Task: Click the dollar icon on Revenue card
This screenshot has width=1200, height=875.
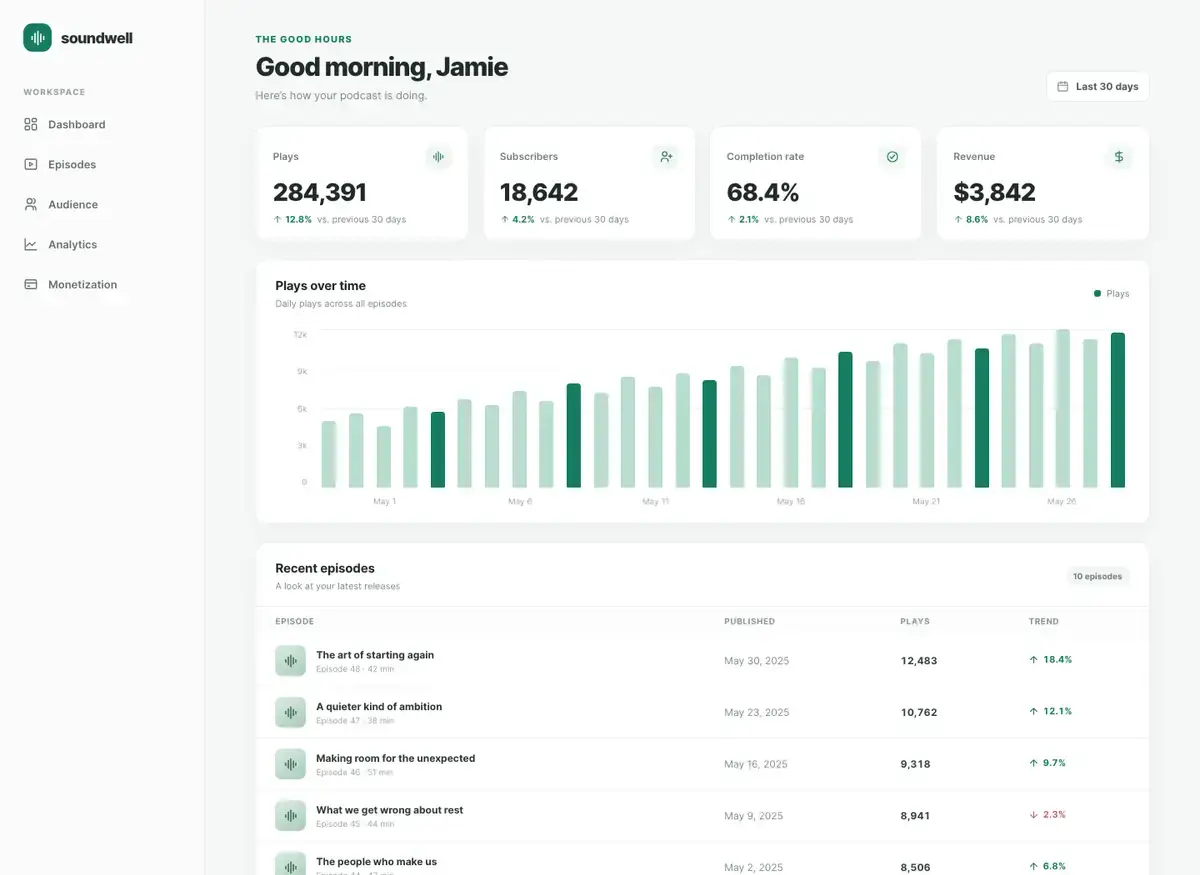Action: pos(1119,157)
